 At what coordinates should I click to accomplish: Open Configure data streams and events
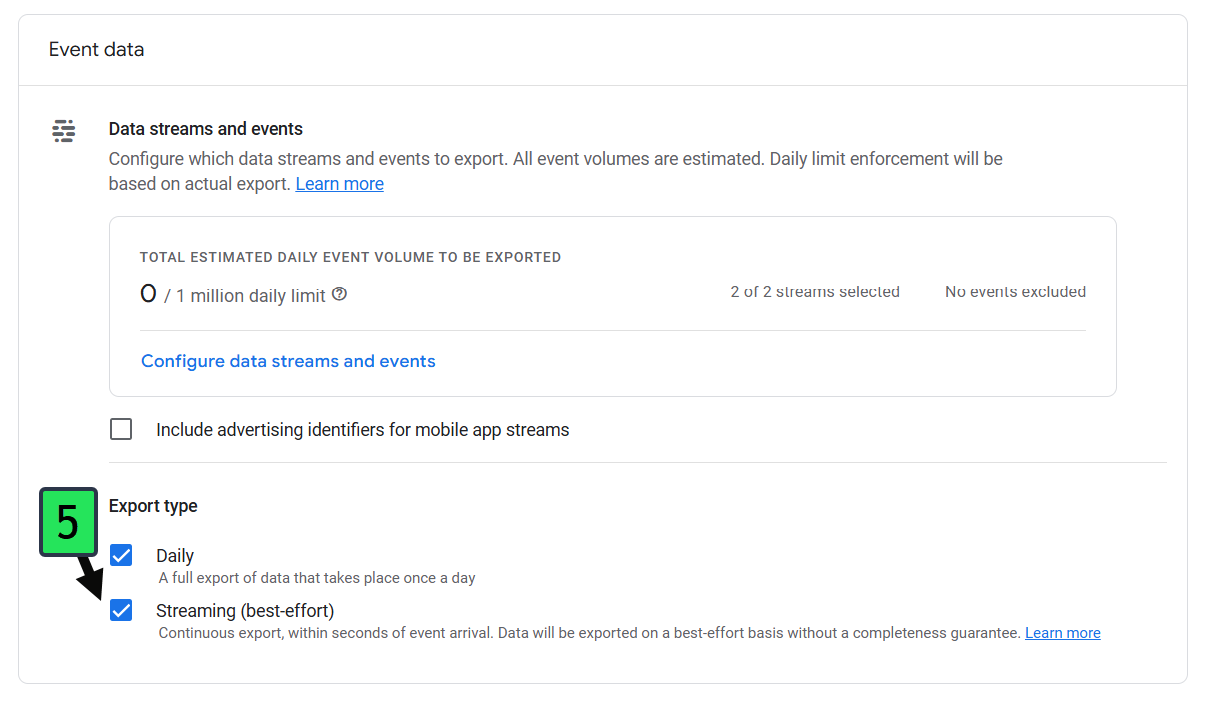(288, 361)
